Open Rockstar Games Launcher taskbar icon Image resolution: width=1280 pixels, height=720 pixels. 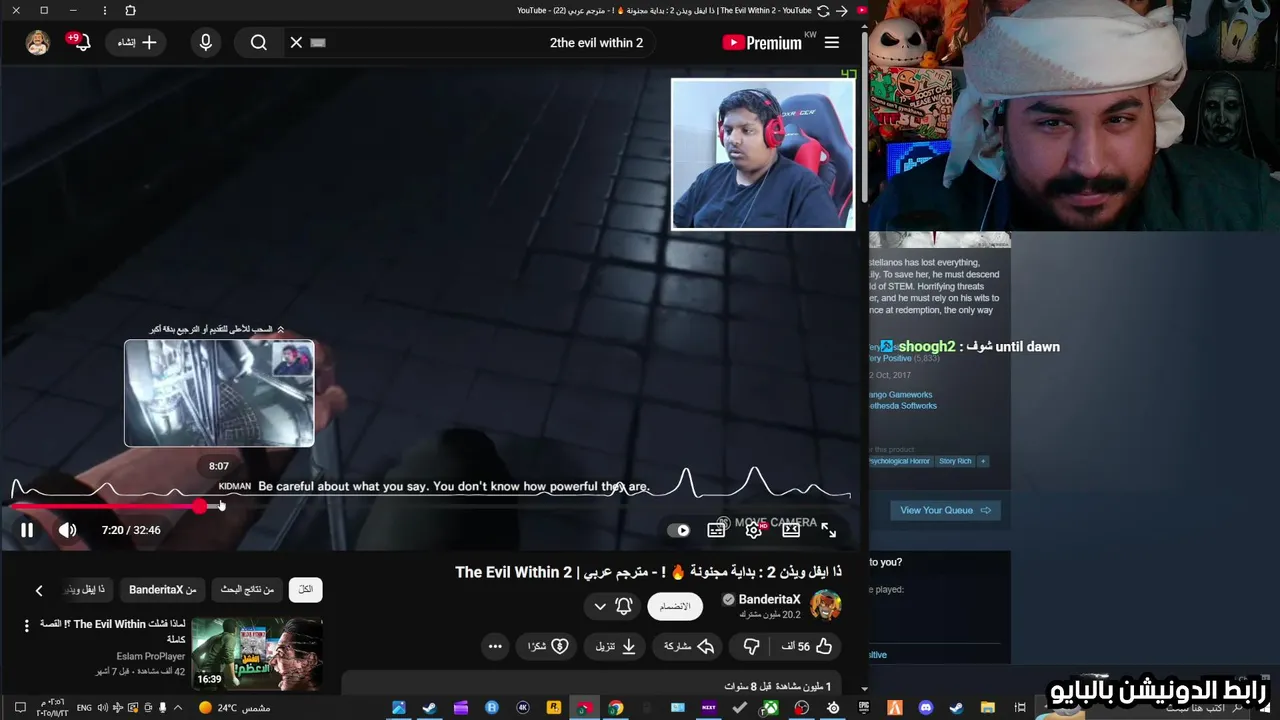[553, 708]
